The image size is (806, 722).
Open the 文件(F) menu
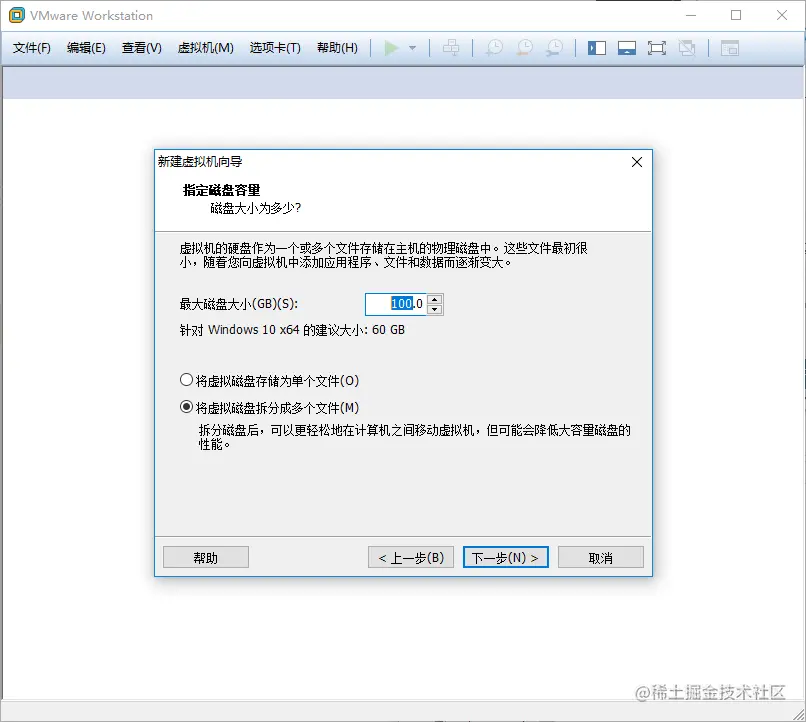(31, 48)
